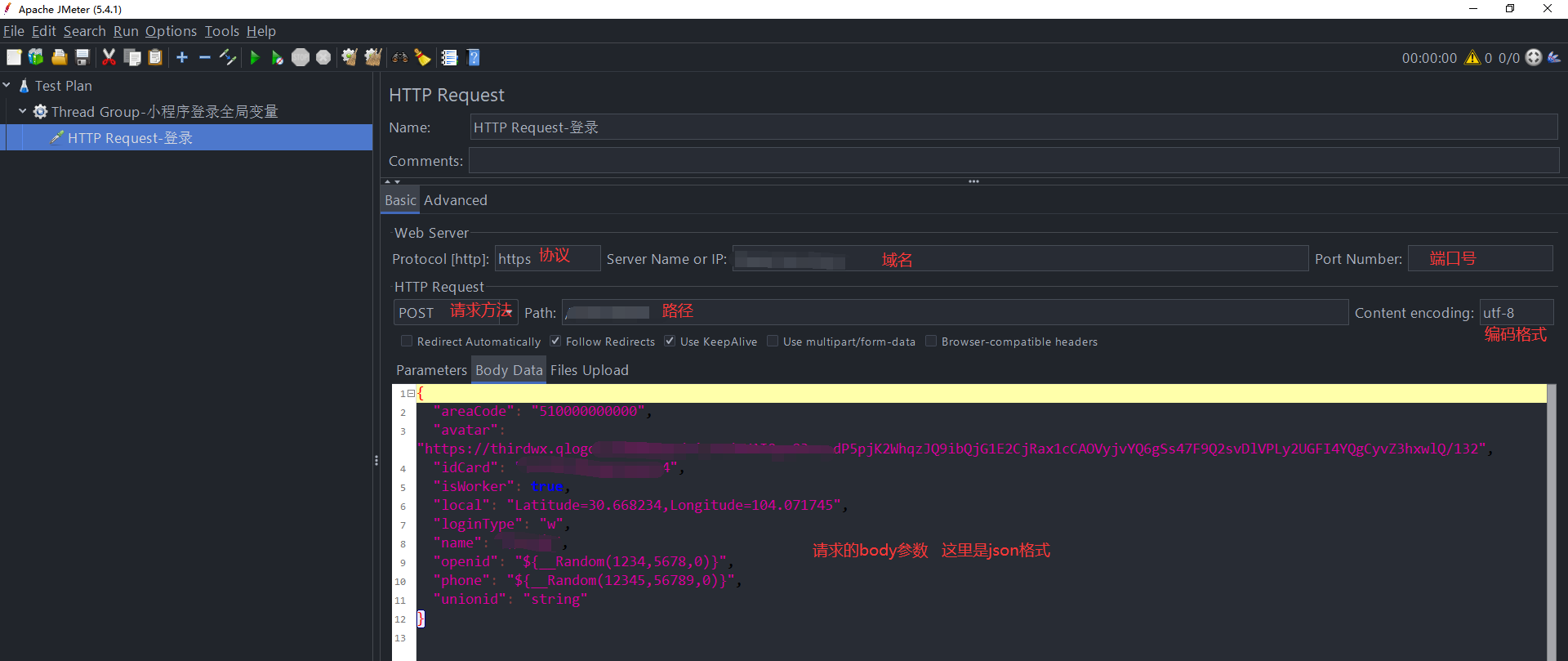Paste from clipboard icon
Viewport: 1568px width, 661px height.
[x=155, y=57]
